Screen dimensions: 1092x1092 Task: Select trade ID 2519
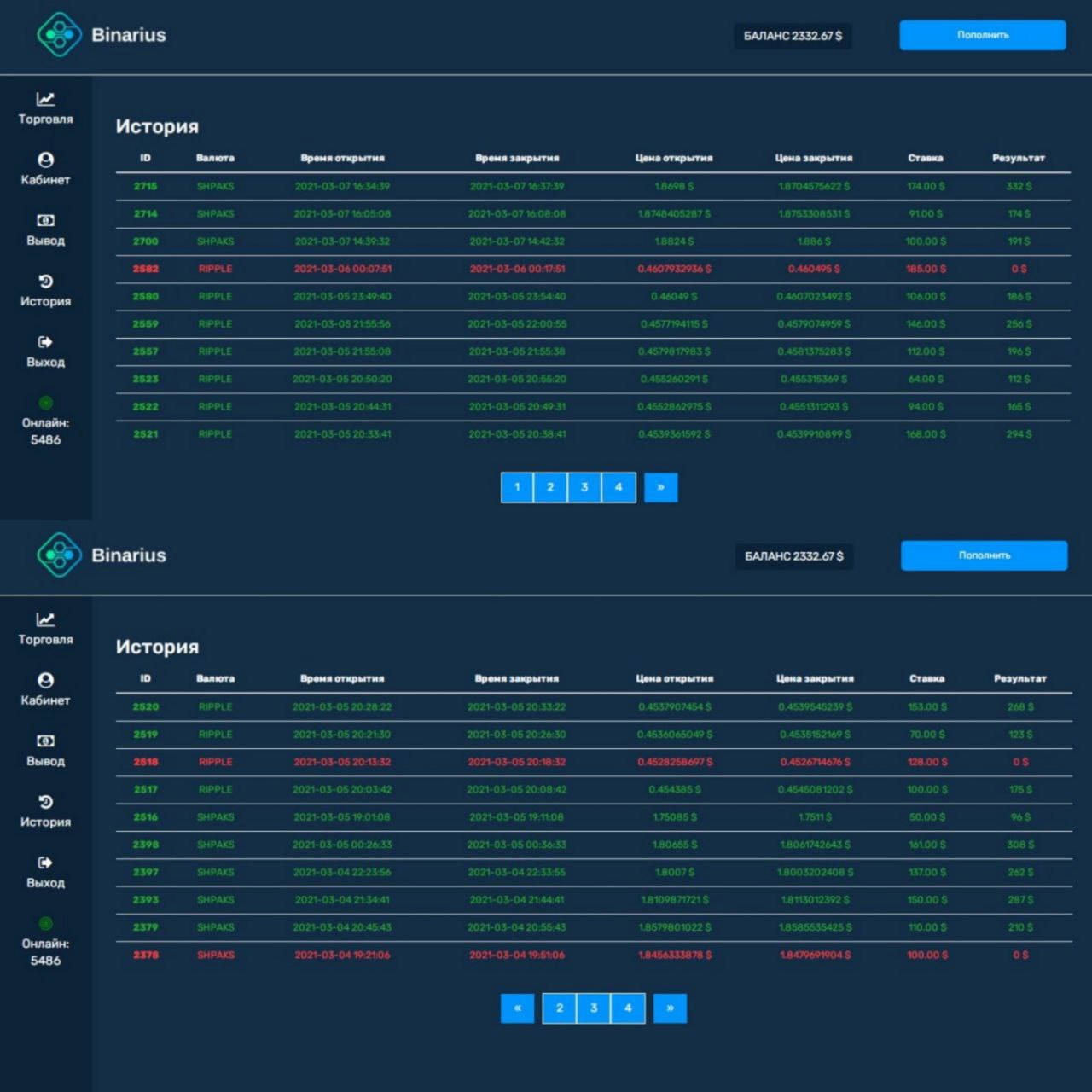145,735
